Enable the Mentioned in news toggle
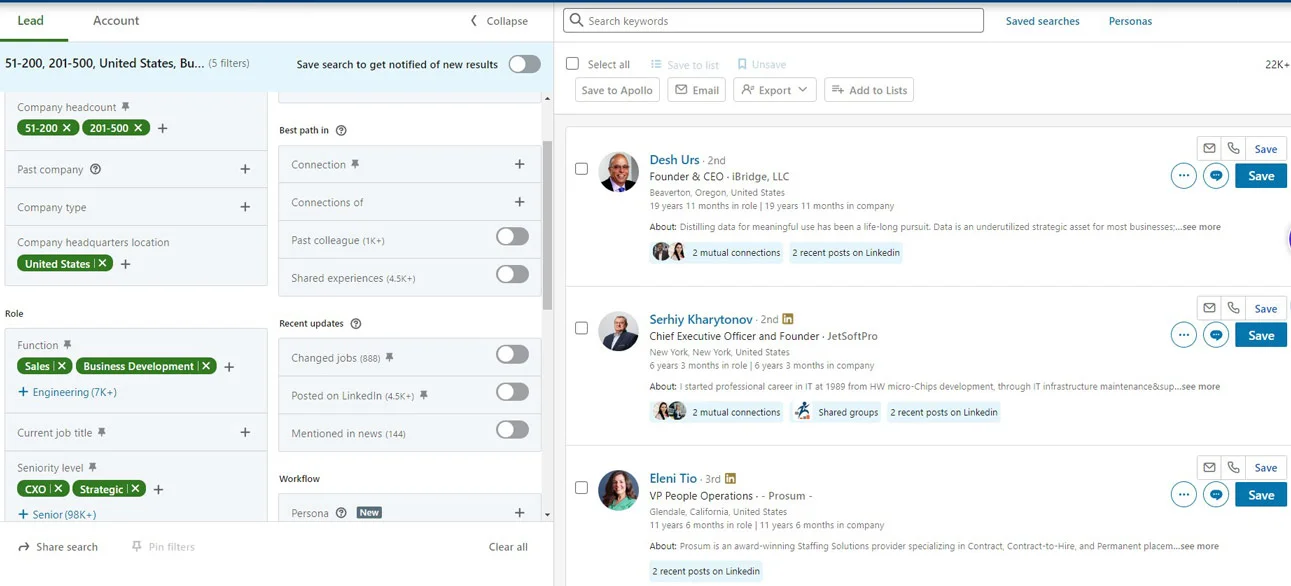 pyautogui.click(x=512, y=430)
